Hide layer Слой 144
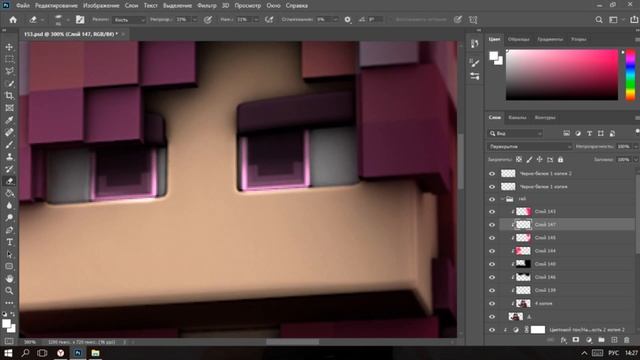This screenshot has height=360, width=640. [492, 251]
